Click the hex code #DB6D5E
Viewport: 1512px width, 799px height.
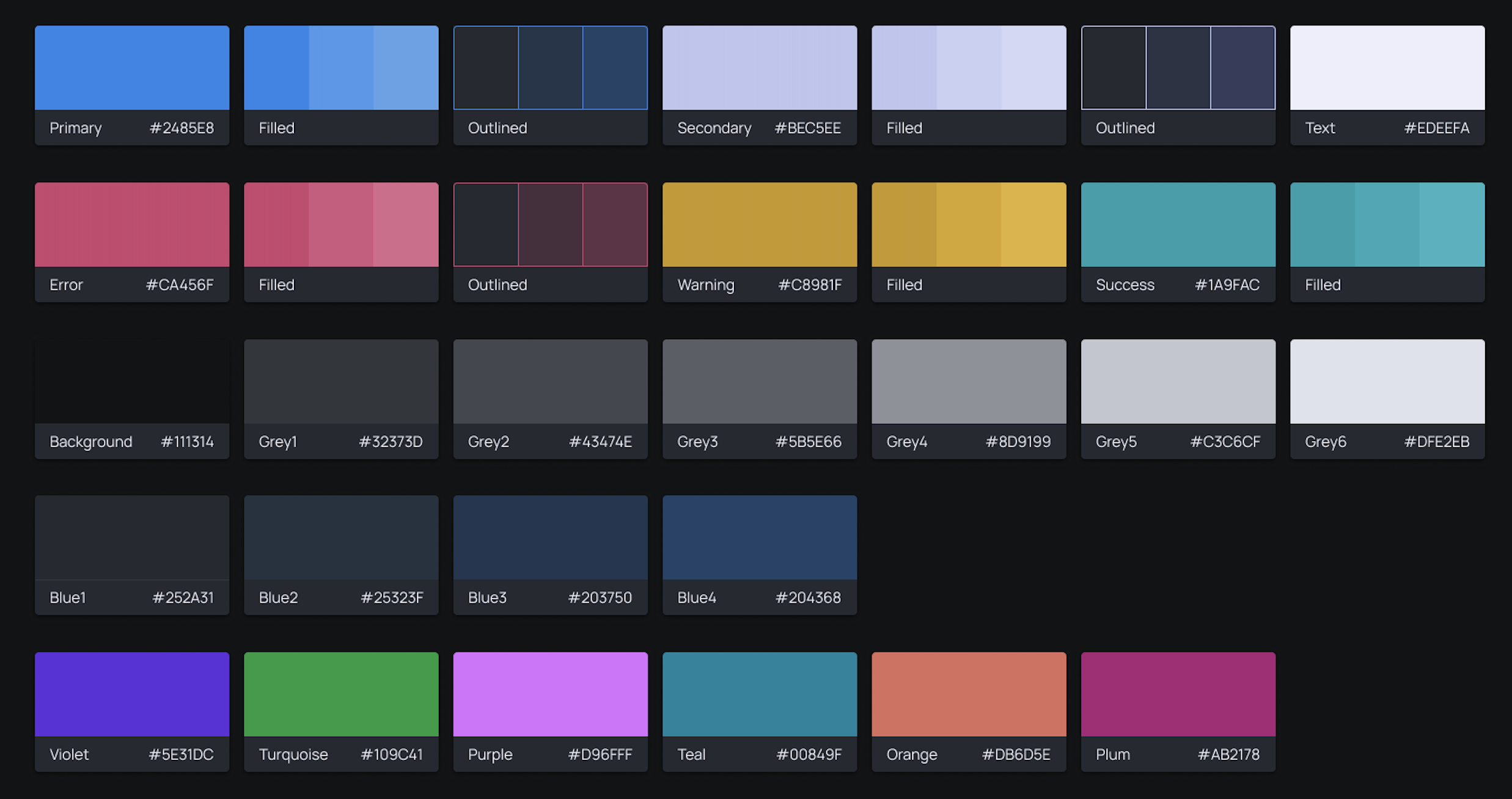1016,754
